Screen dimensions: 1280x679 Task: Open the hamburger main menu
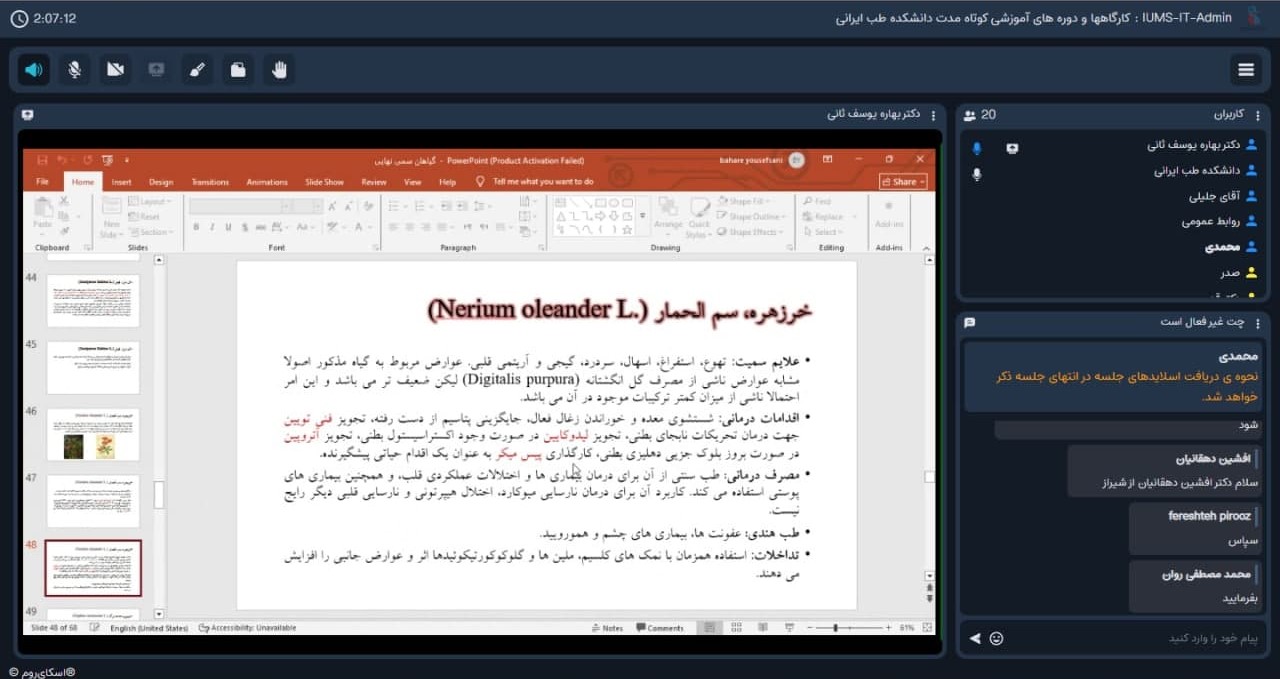(x=1246, y=69)
